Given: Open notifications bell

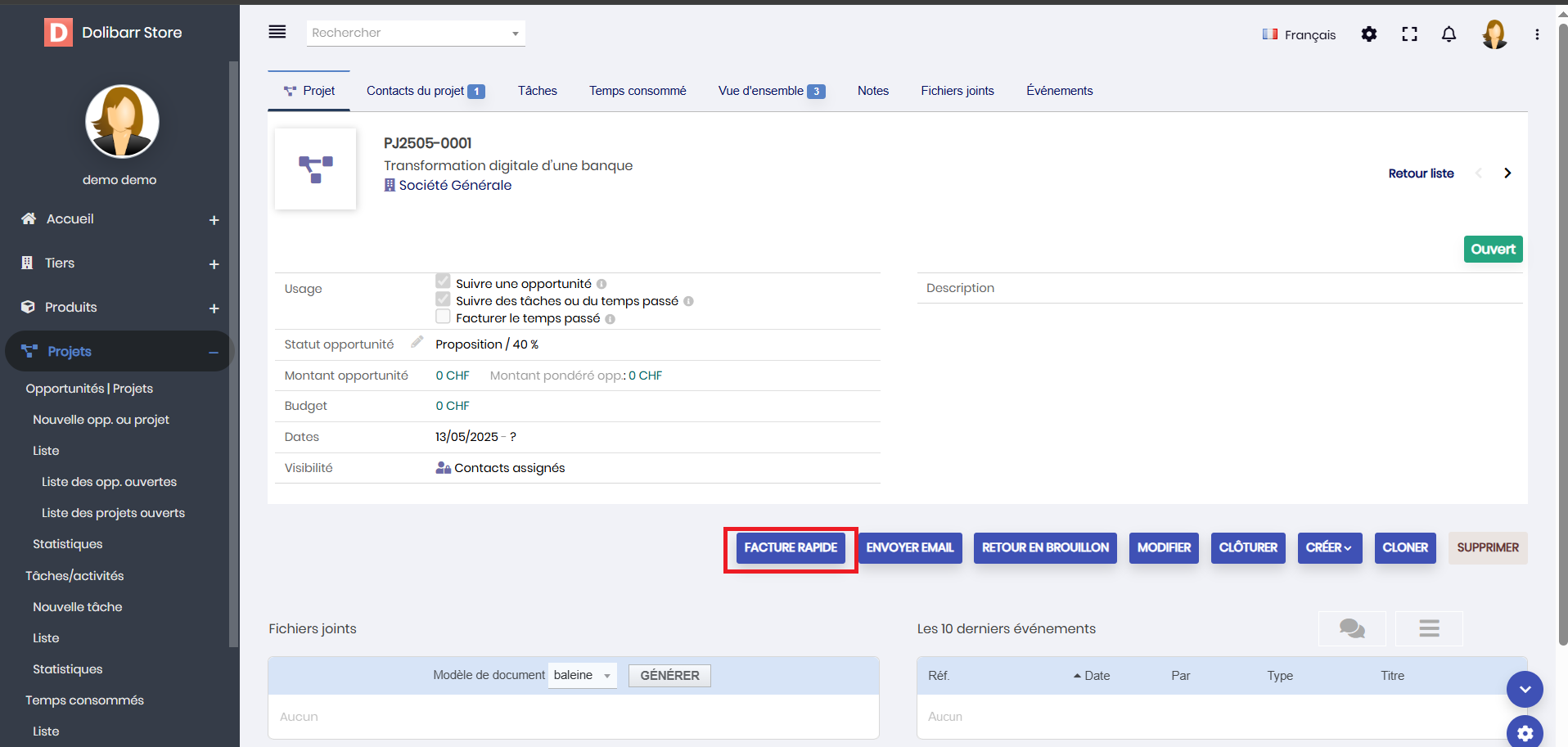Looking at the screenshot, I should point(1449,34).
